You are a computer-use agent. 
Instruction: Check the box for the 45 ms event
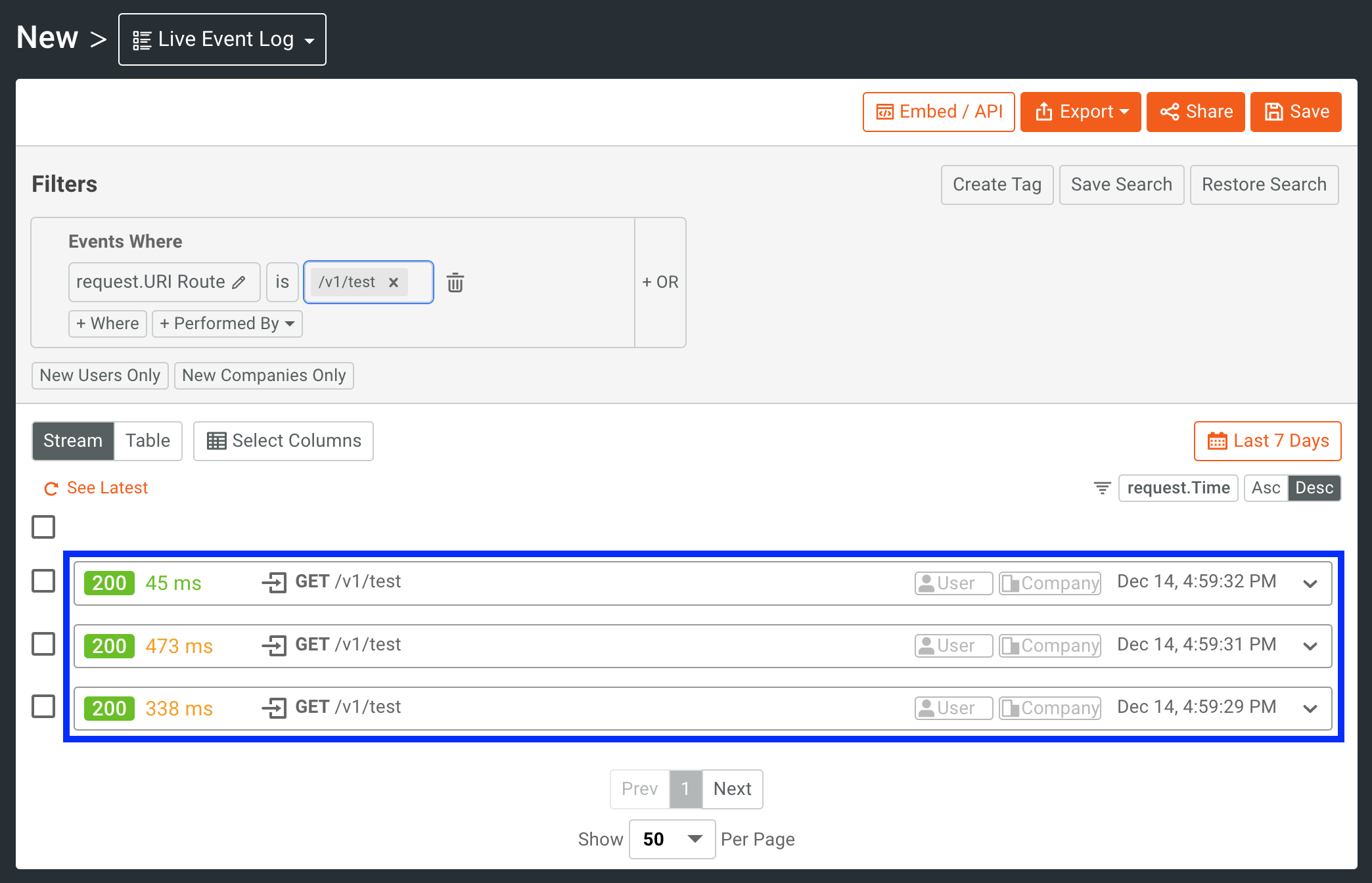click(x=43, y=581)
